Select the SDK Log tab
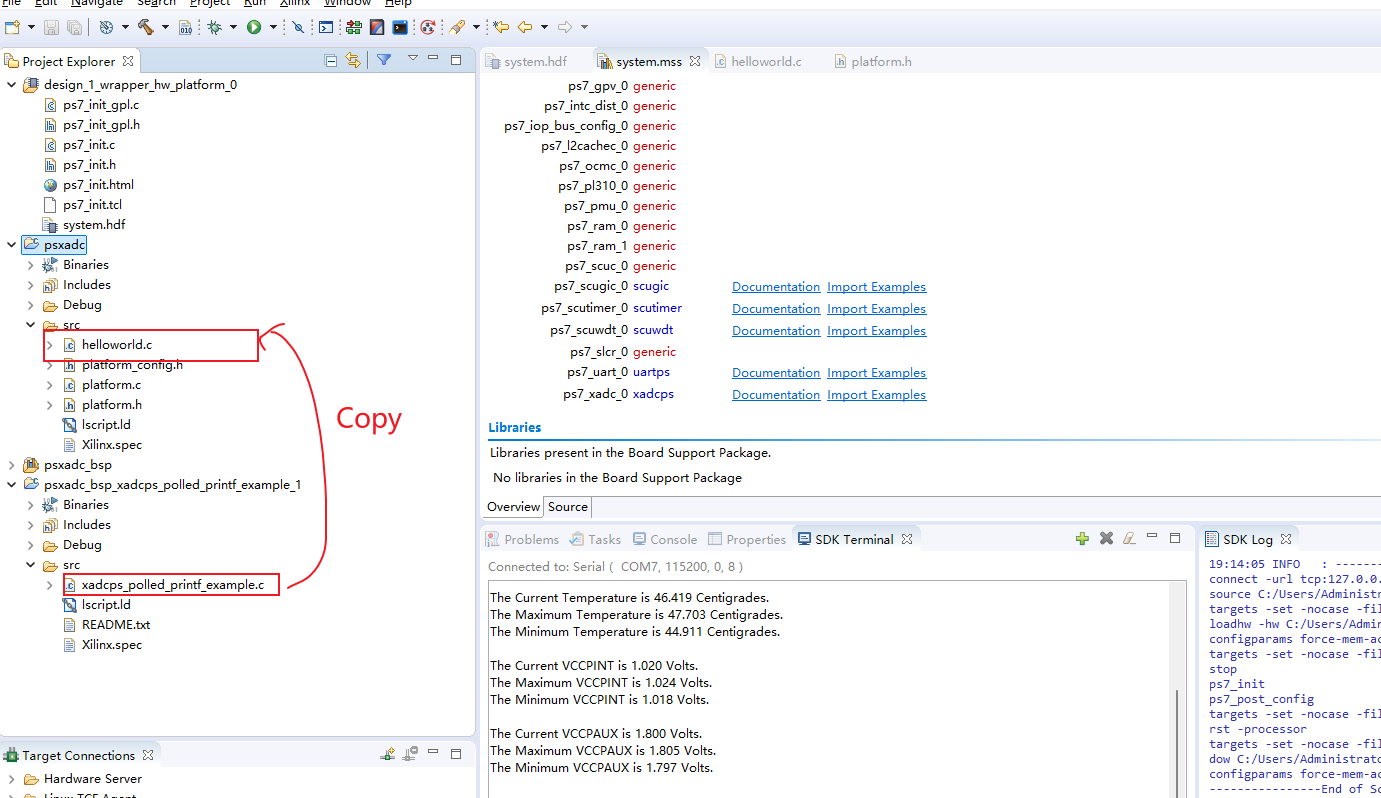Image resolution: width=1381 pixels, height=798 pixels. [1248, 539]
